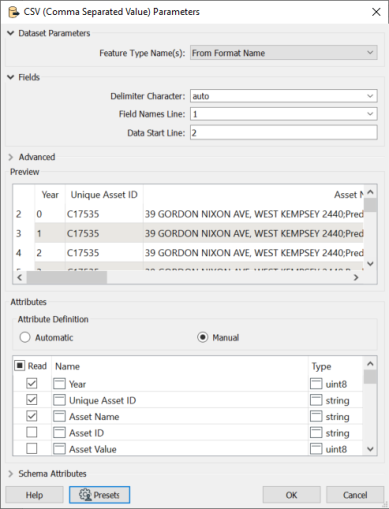Uncheck the Read checkbox for Year
389x509 pixels.
tap(32, 383)
